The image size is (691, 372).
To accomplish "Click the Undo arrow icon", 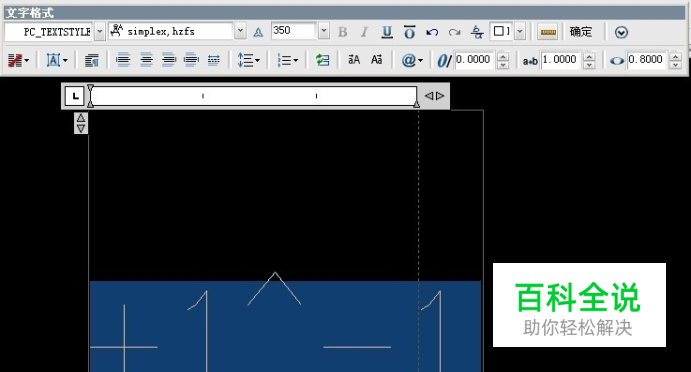I will click(432, 32).
